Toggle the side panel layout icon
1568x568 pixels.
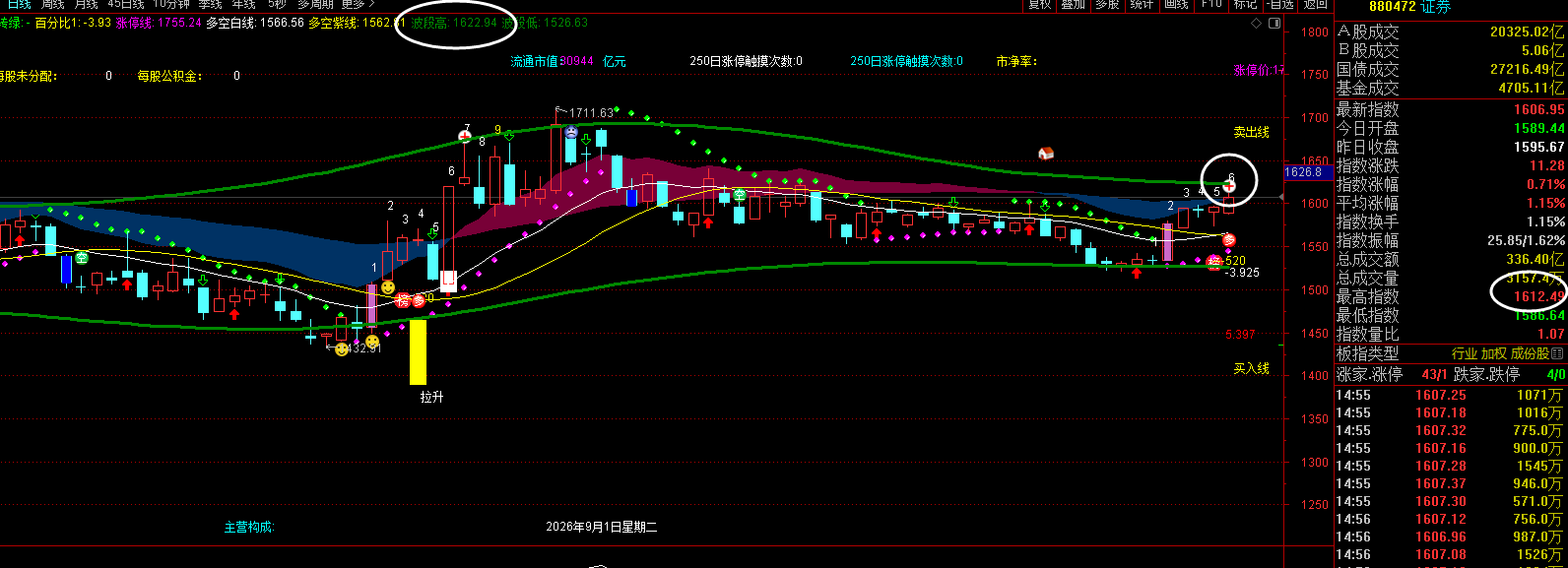pyautogui.click(x=1274, y=22)
